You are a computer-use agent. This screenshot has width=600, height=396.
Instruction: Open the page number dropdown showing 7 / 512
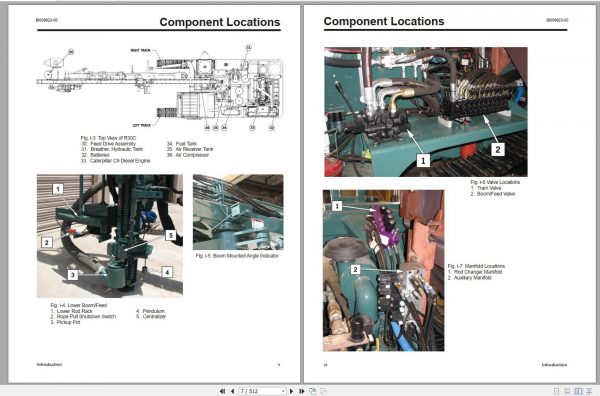(x=283, y=391)
